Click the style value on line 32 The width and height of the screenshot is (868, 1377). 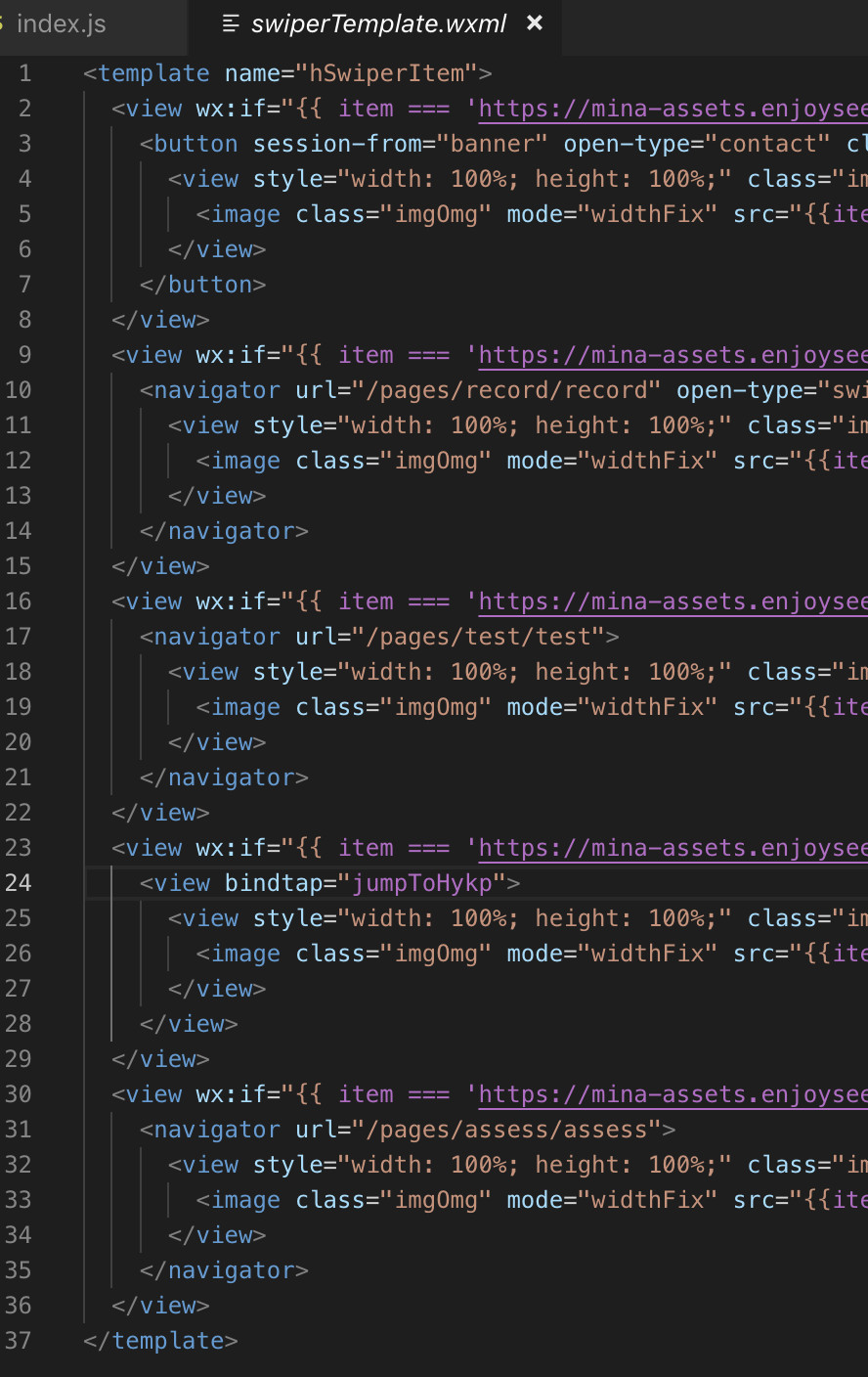[535, 1165]
